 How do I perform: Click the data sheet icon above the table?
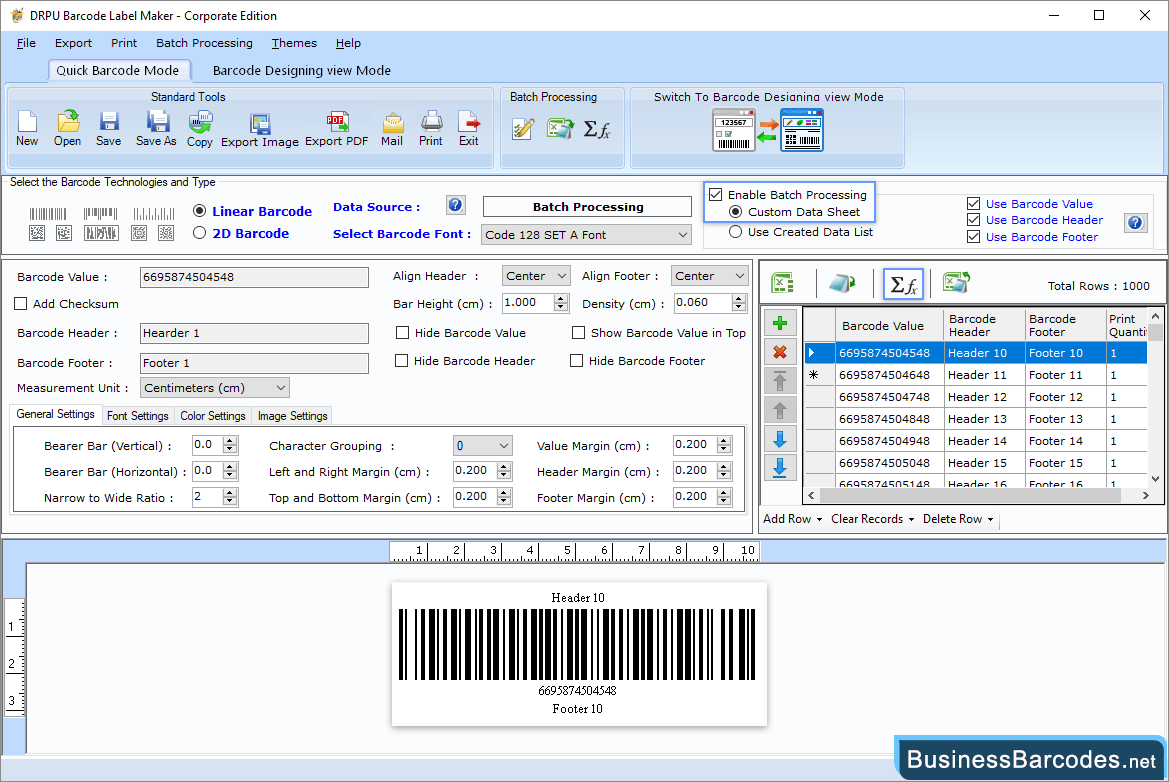pyautogui.click(x=842, y=283)
